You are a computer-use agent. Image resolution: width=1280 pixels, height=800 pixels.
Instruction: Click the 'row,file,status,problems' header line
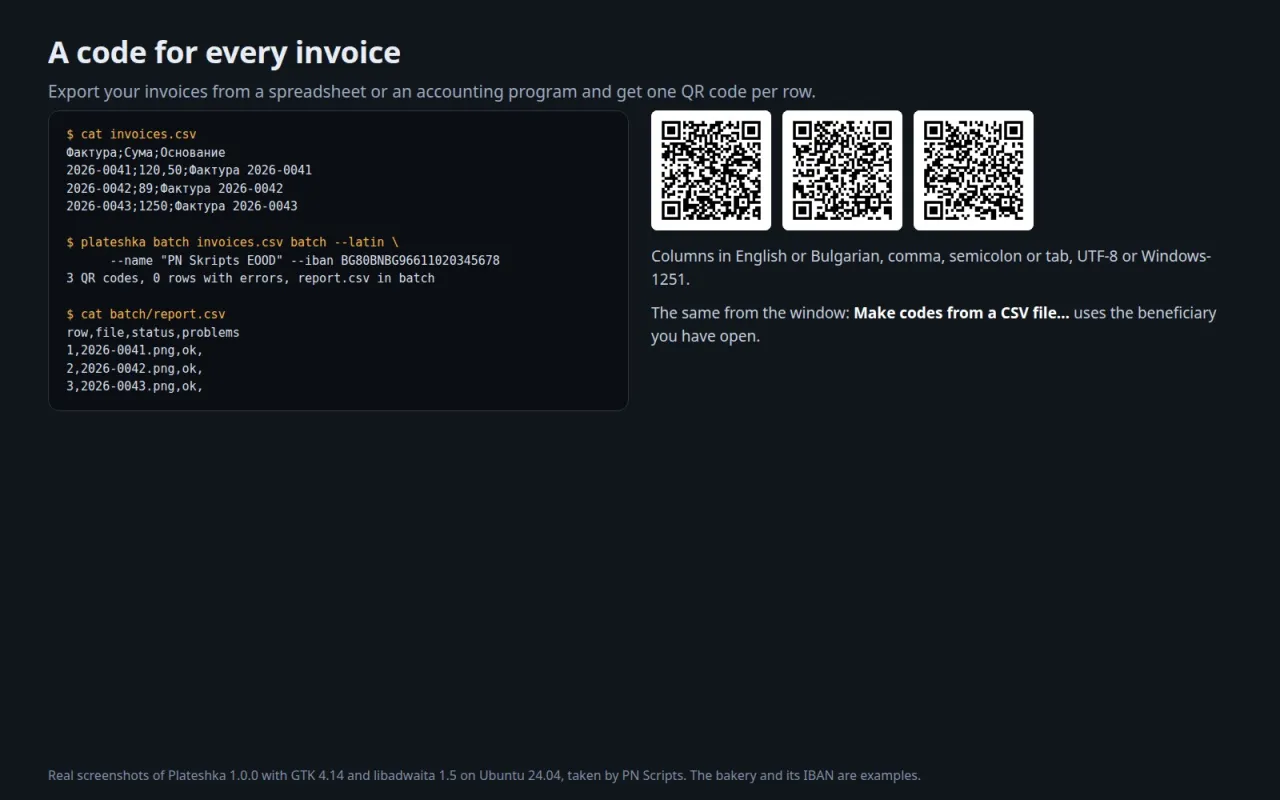click(x=153, y=332)
